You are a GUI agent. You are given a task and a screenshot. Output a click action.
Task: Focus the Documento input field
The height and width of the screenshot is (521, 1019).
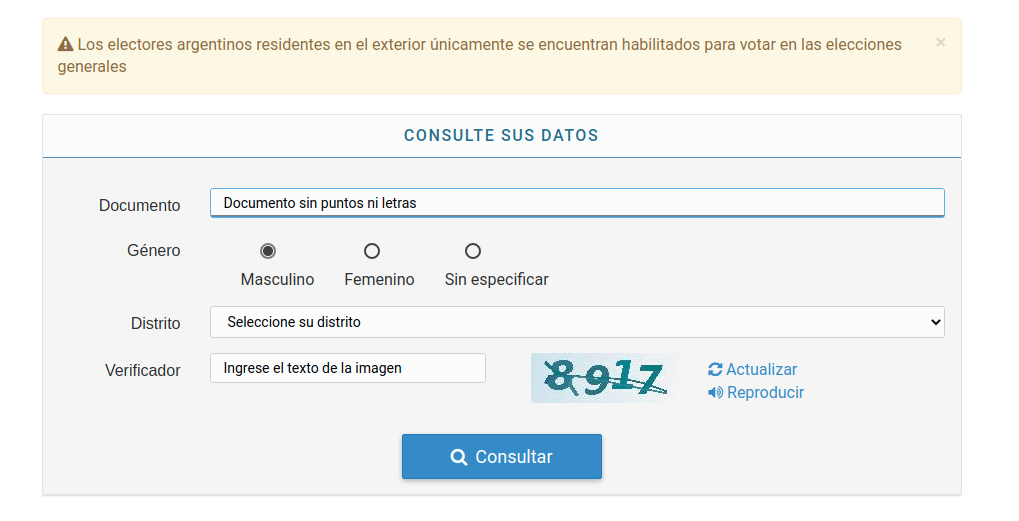[x=576, y=203]
